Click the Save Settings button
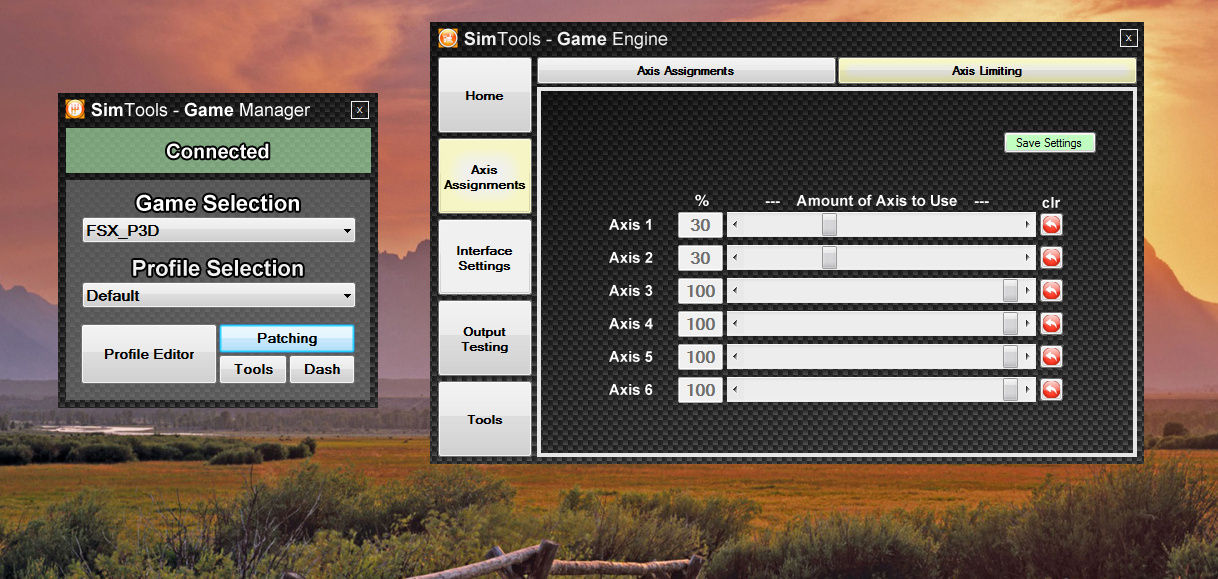This screenshot has width=1218, height=579. coord(1049,143)
